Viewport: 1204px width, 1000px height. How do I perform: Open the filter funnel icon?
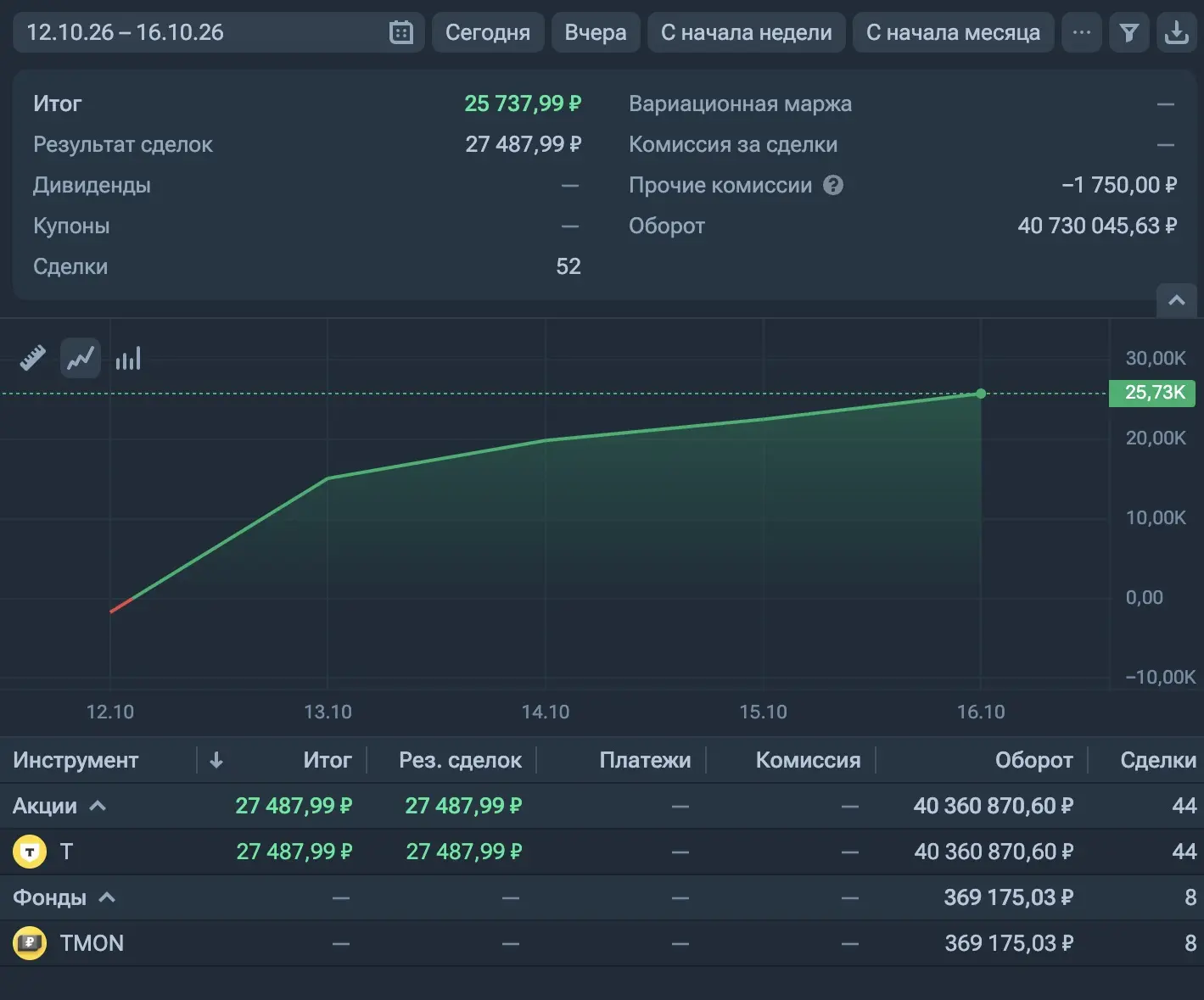(x=1129, y=32)
